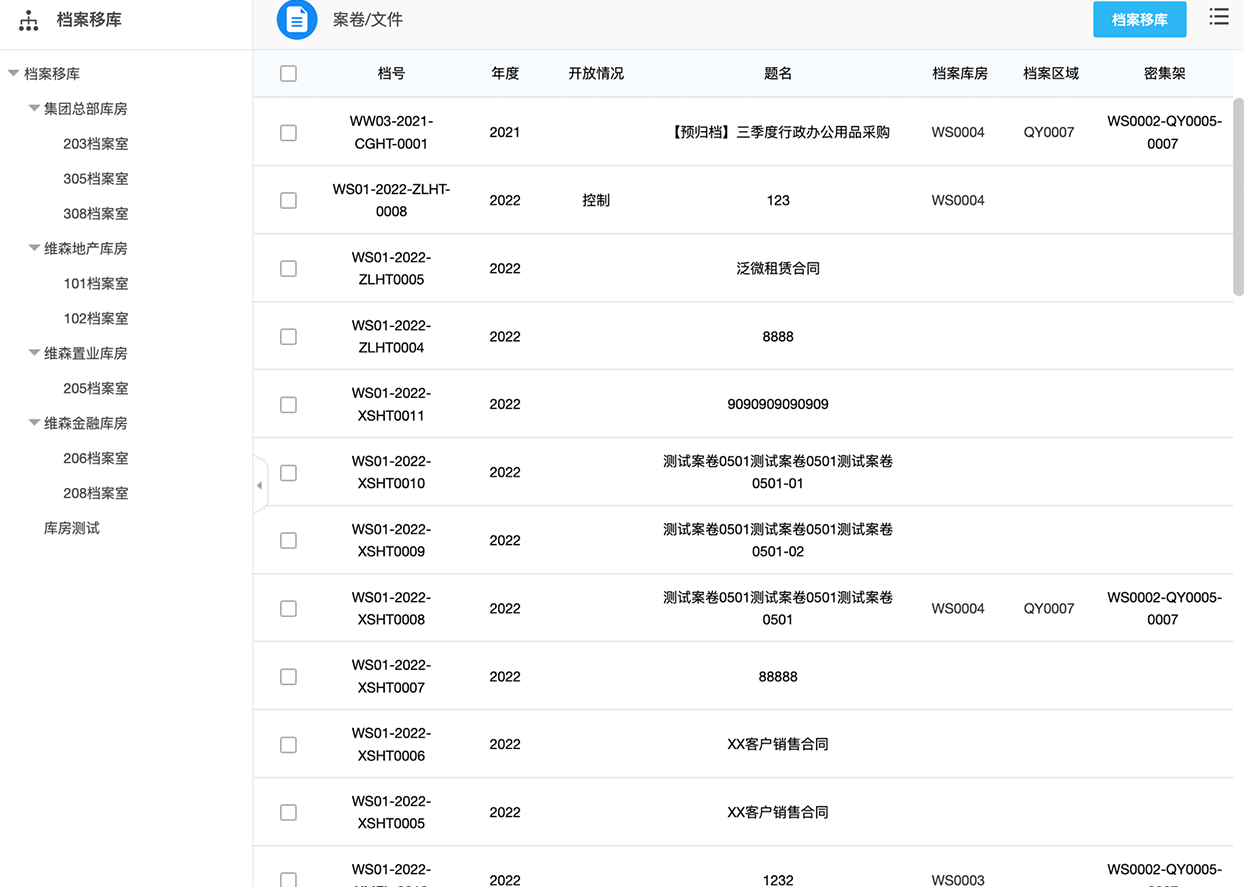Toggle the select-all checkbox in table header
This screenshot has height=887, width=1244.
288,73
